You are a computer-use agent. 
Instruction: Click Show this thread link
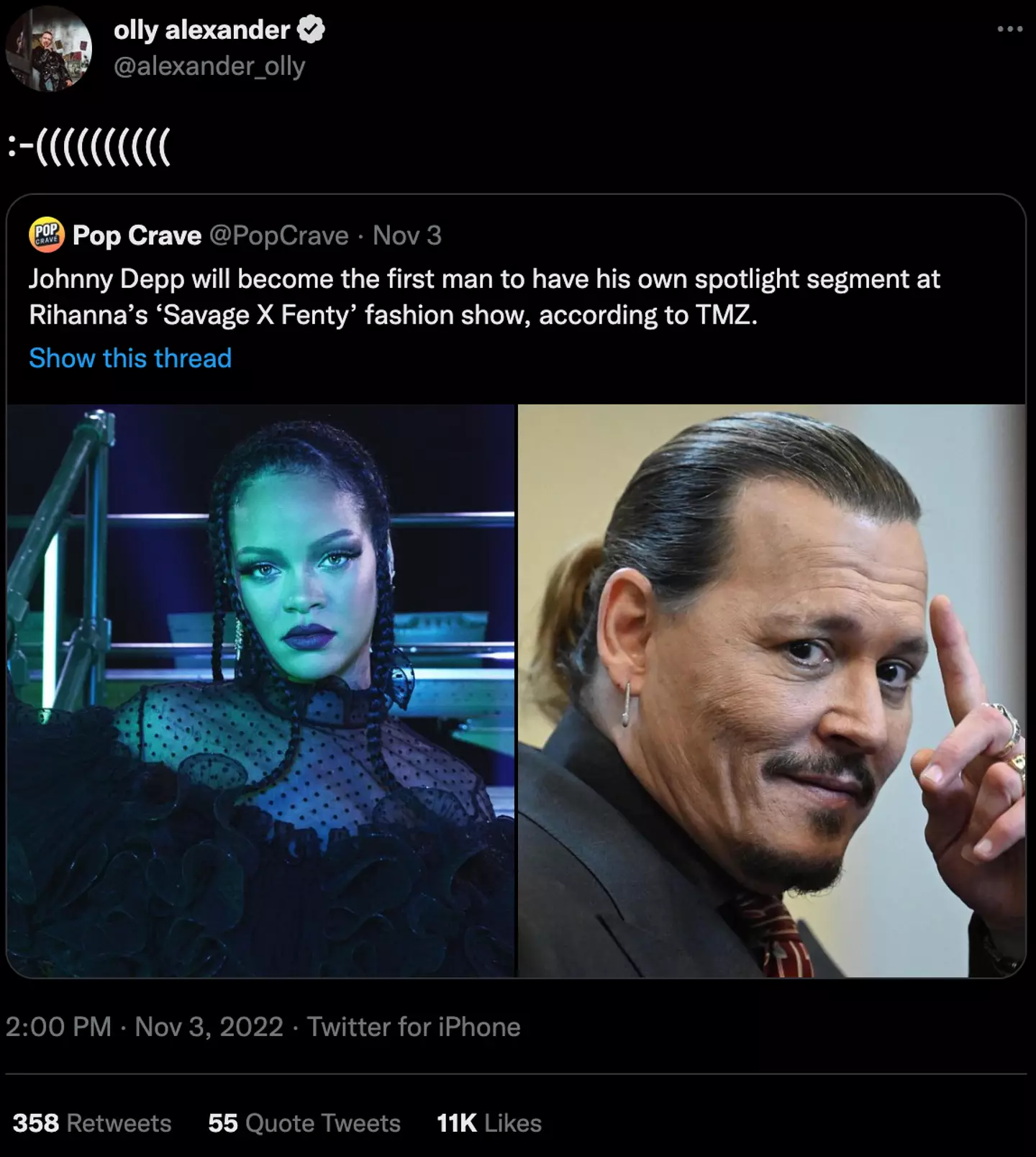[130, 358]
